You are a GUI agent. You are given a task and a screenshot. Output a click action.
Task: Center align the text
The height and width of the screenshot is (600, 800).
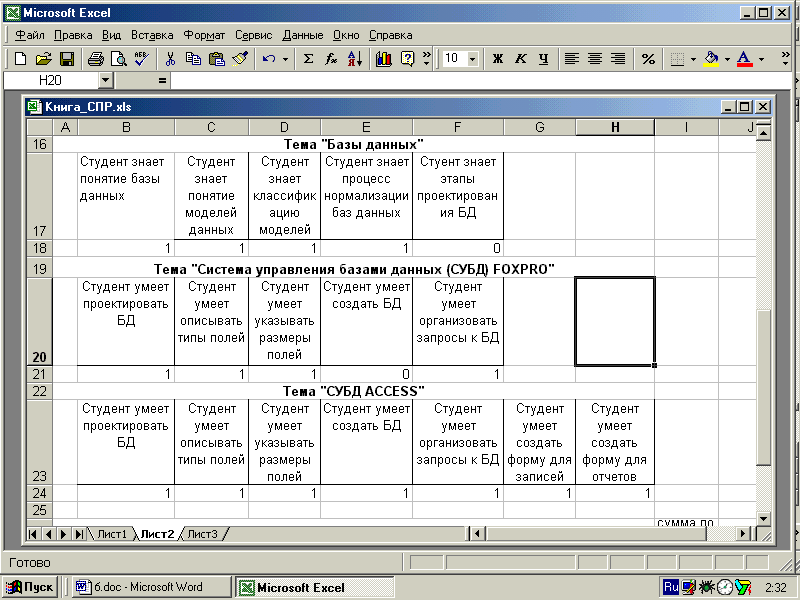595,59
